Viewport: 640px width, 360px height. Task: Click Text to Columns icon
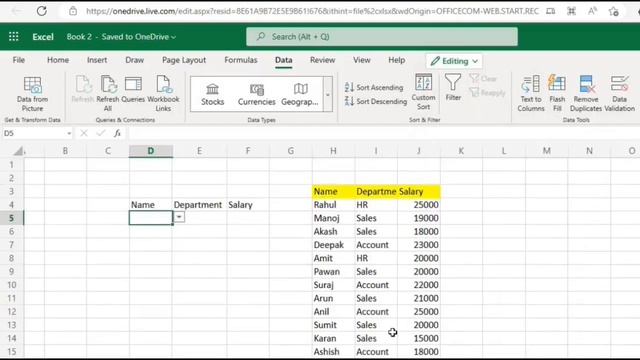(531, 84)
